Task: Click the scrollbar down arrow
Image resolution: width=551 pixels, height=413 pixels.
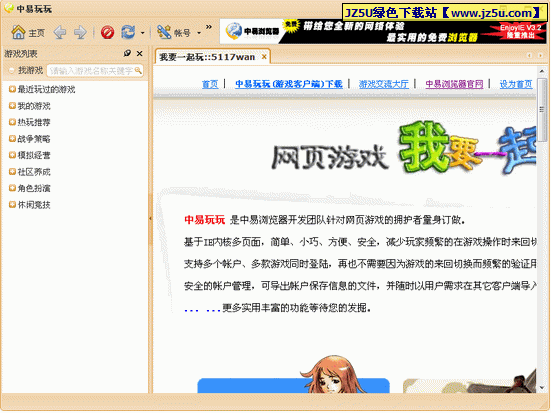Action: [542, 388]
